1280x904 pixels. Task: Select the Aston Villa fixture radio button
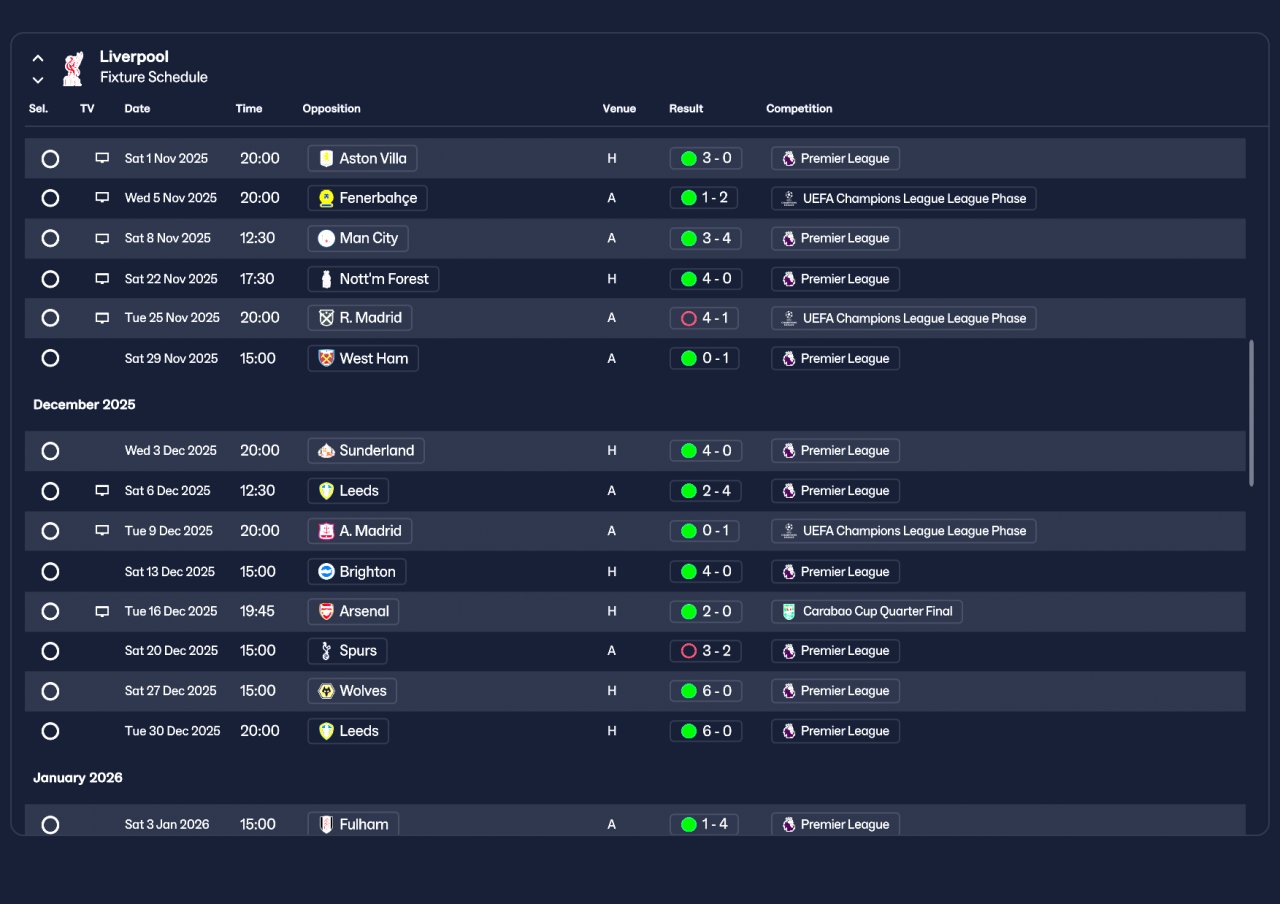50,159
